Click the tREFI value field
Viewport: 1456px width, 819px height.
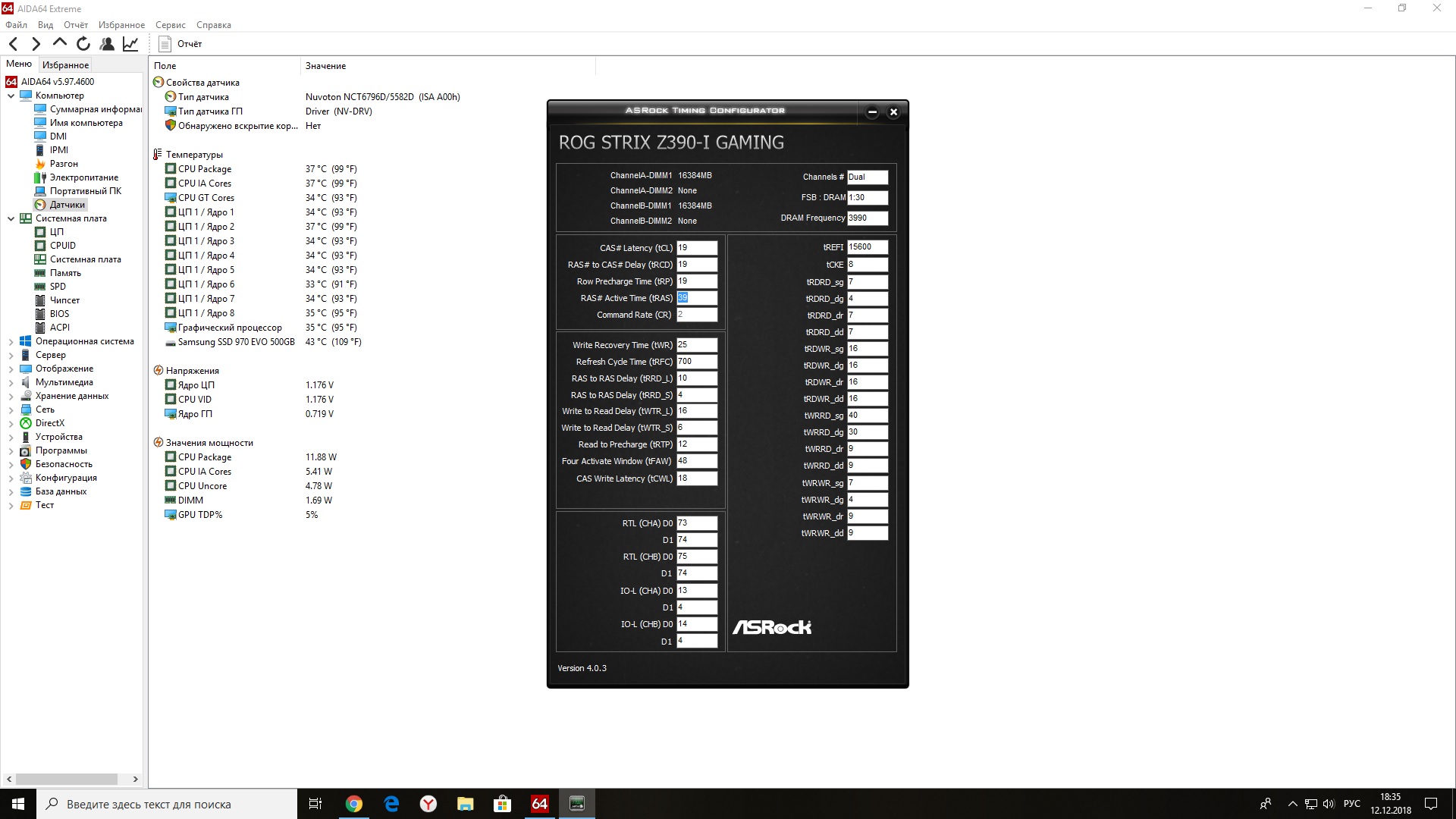(867, 247)
